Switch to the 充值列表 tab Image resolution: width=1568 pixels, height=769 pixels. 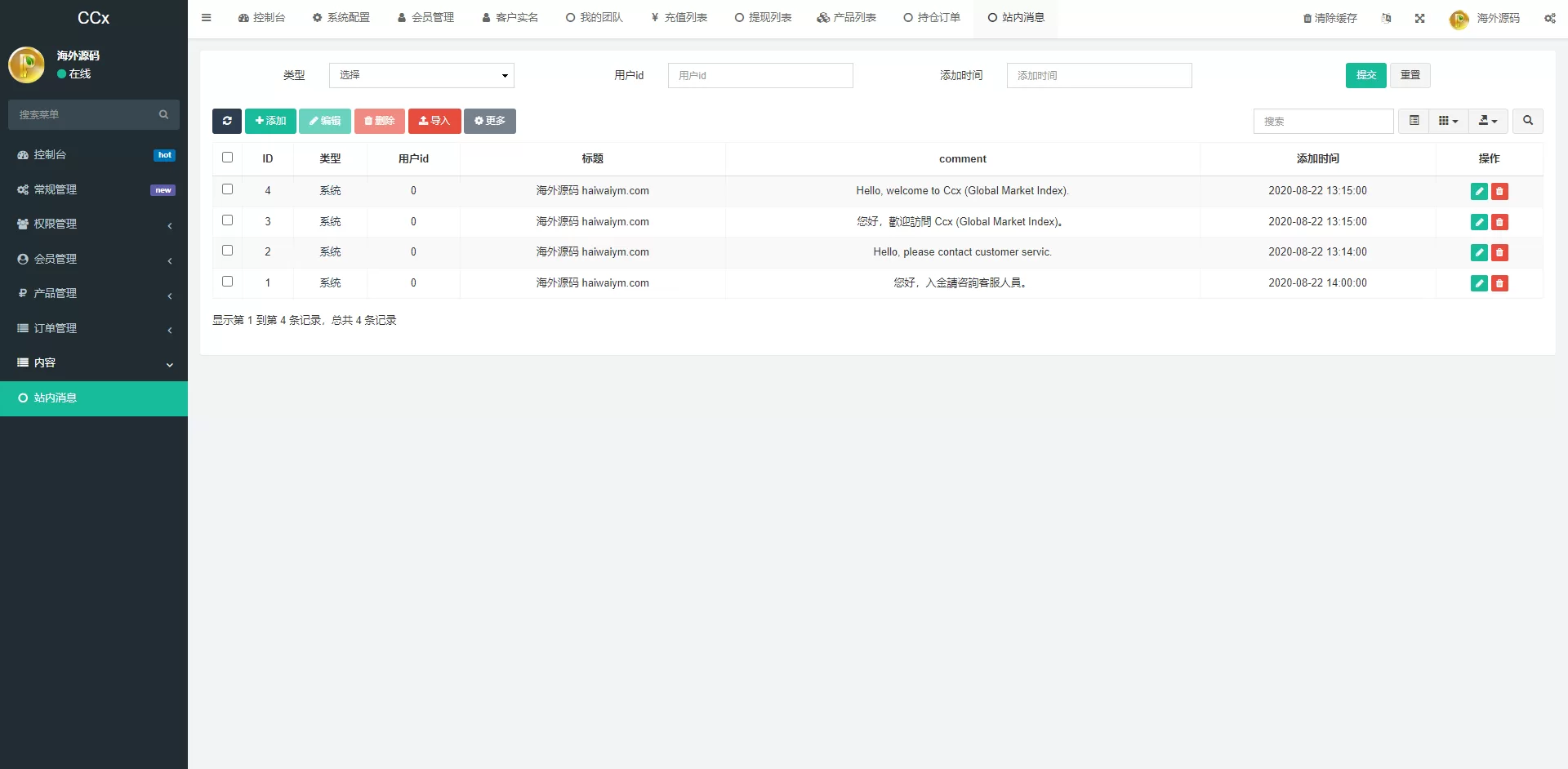click(x=679, y=17)
